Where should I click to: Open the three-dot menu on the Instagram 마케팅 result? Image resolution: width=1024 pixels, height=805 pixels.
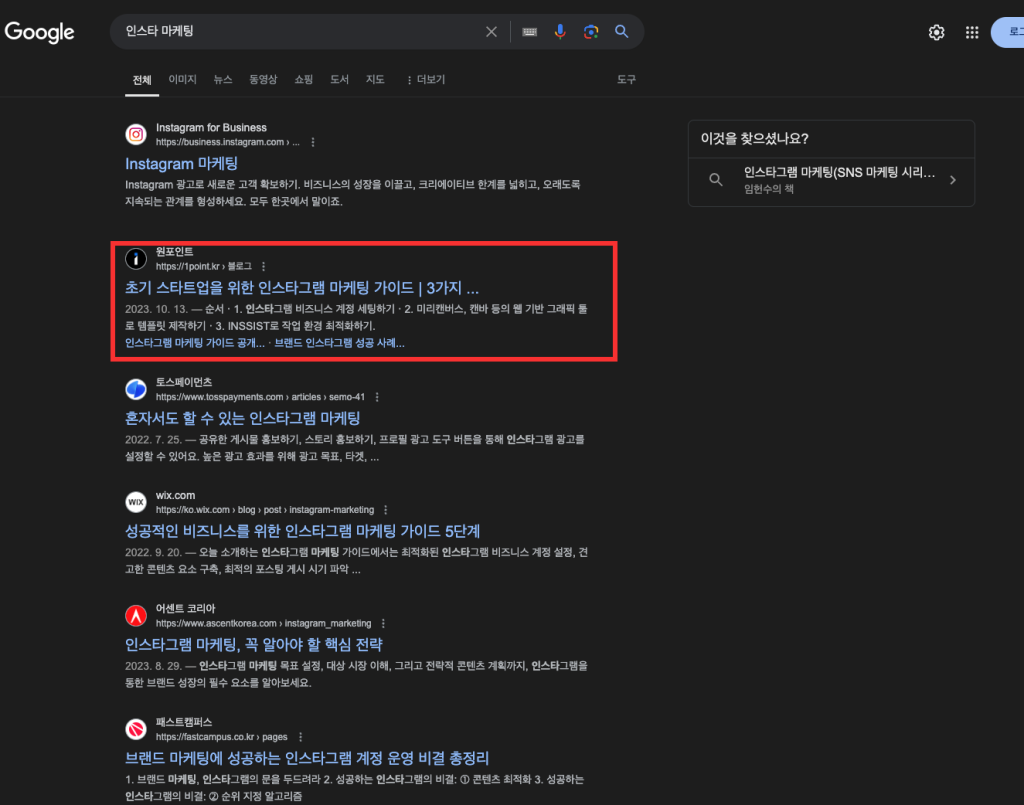pos(313,141)
